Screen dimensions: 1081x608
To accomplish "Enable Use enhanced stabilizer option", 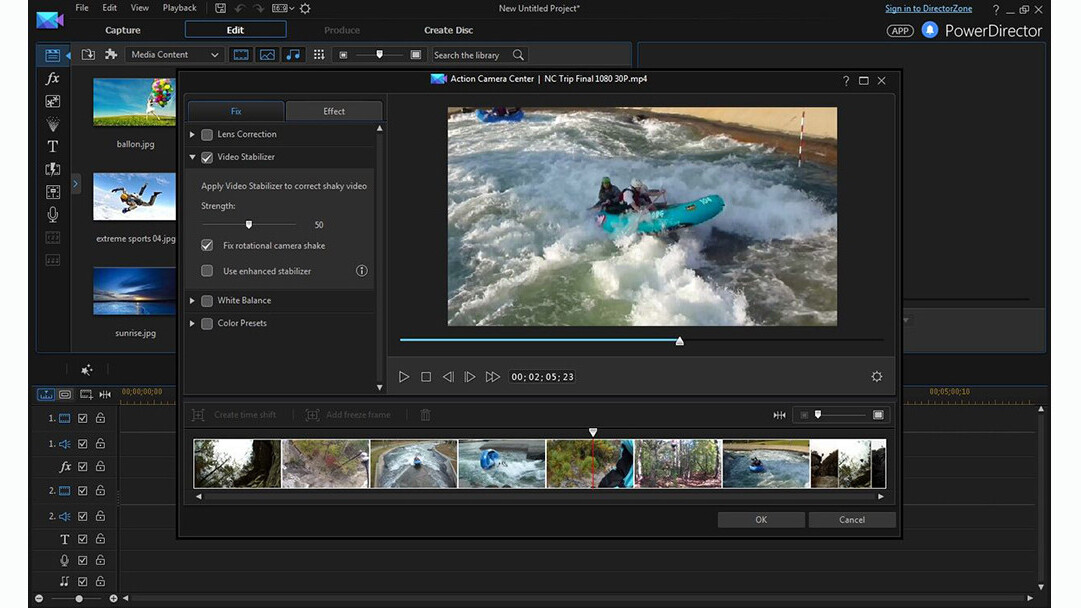I will (207, 271).
